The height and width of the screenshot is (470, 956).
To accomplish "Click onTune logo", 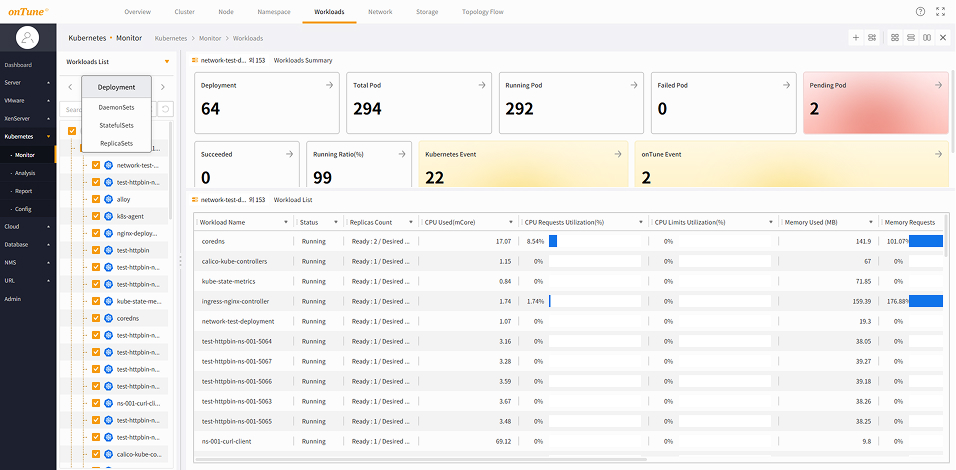I will [x=28, y=12].
